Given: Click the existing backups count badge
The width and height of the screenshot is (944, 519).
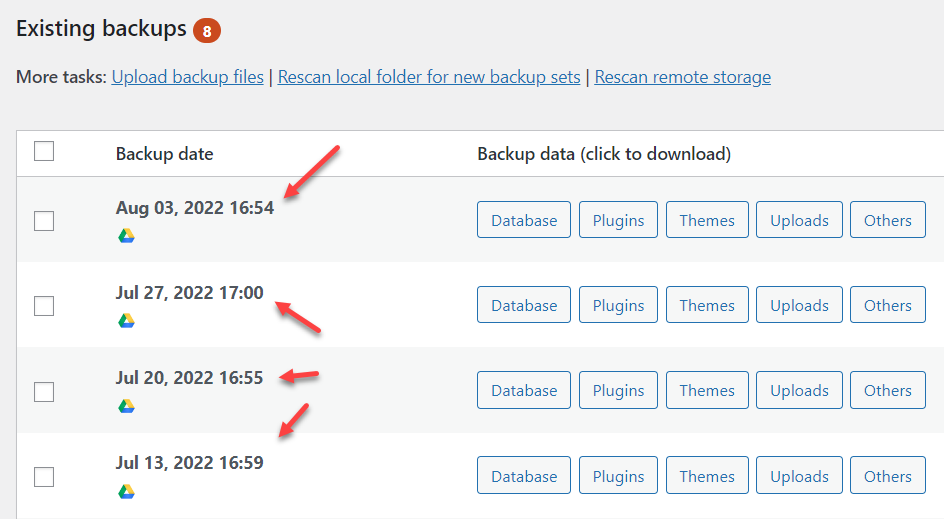Looking at the screenshot, I should 207,31.
